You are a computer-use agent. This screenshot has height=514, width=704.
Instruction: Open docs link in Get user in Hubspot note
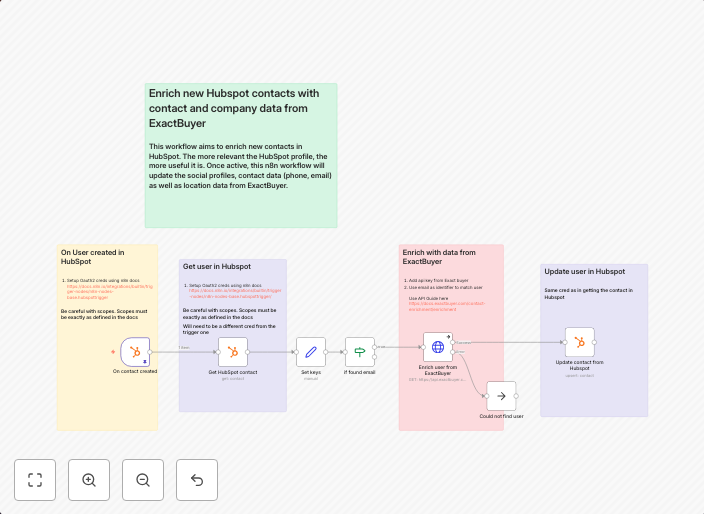[x=235, y=294]
